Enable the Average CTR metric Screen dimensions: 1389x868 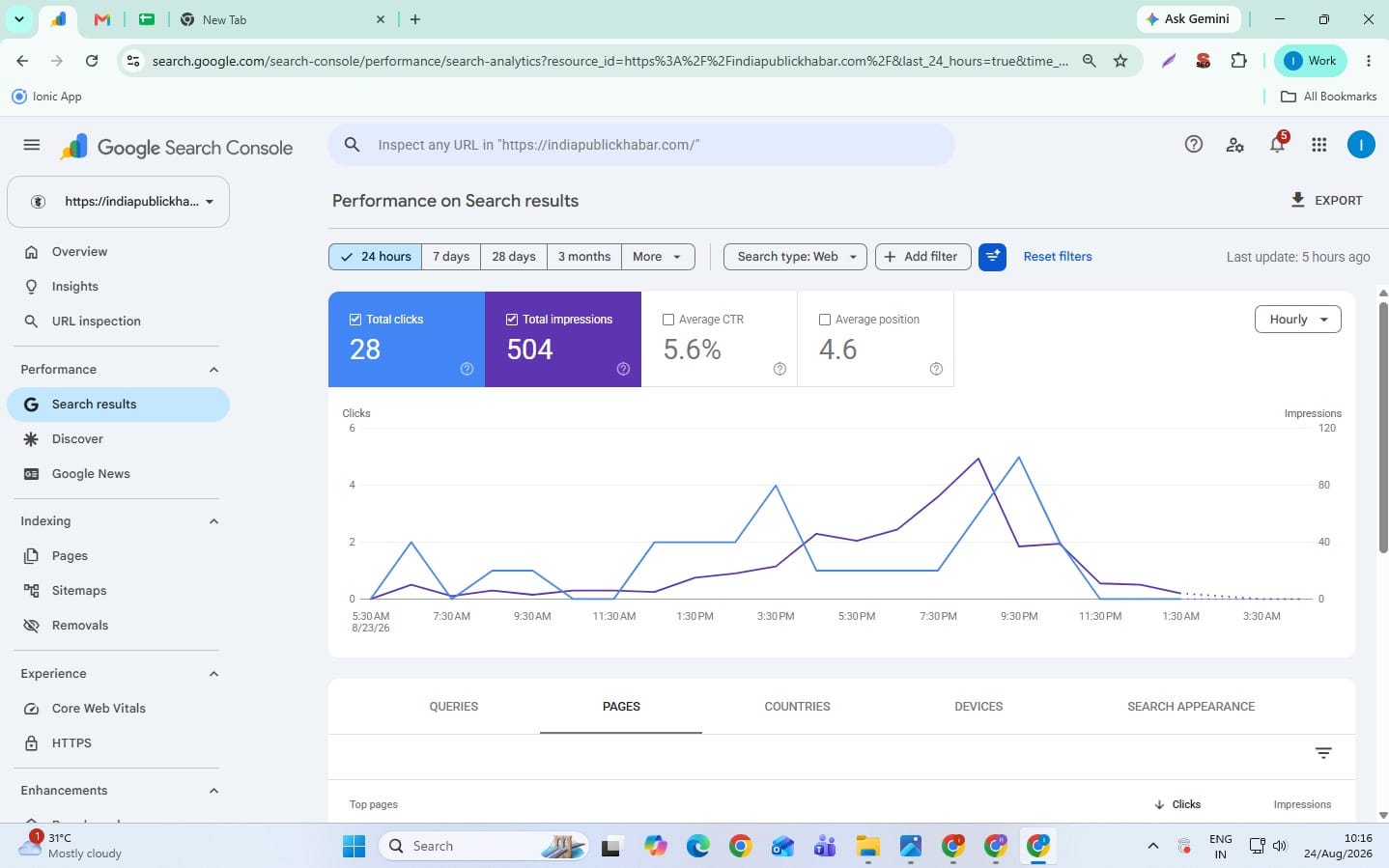click(668, 320)
